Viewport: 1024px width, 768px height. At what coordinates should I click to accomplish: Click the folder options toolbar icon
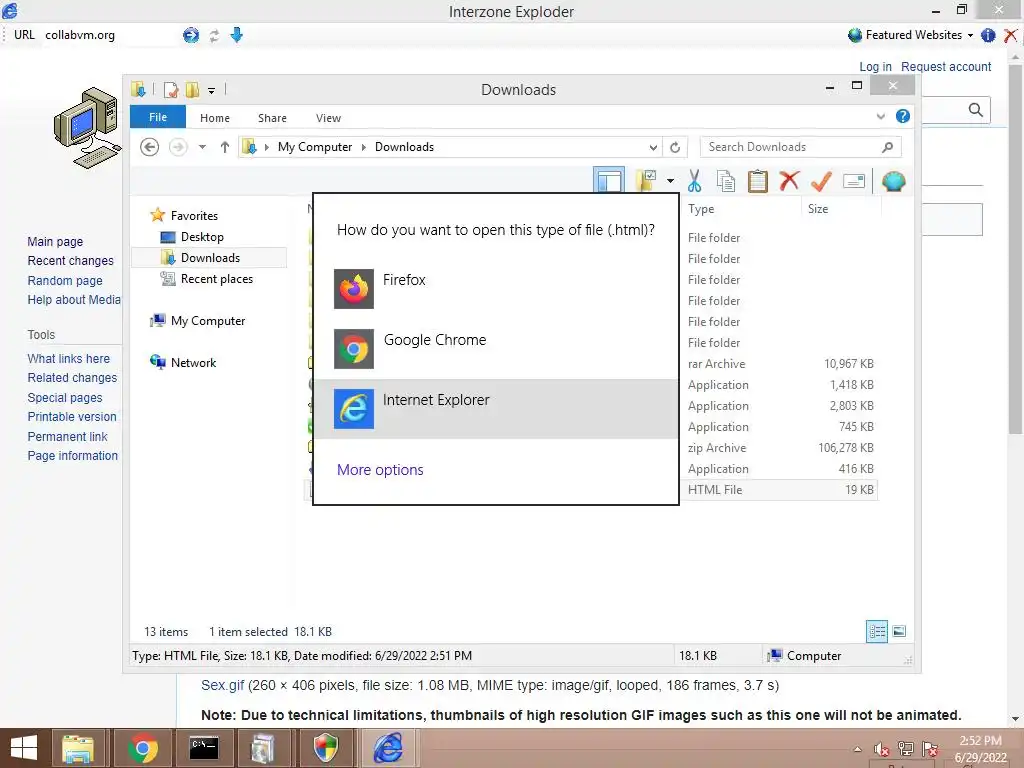(x=646, y=180)
